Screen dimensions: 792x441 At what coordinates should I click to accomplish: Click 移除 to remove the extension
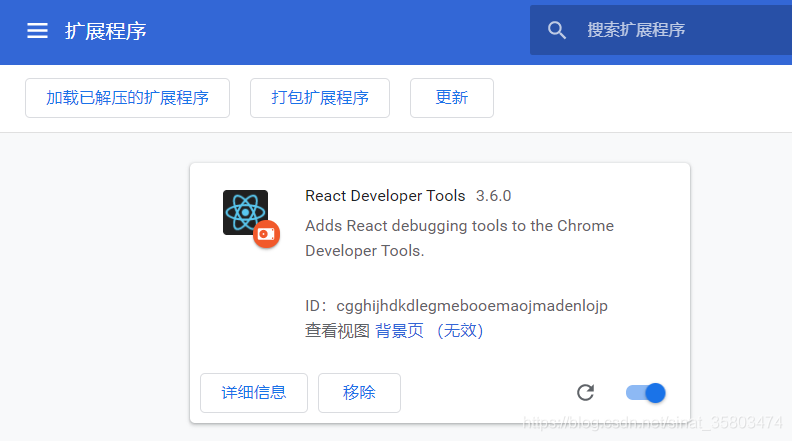[359, 393]
